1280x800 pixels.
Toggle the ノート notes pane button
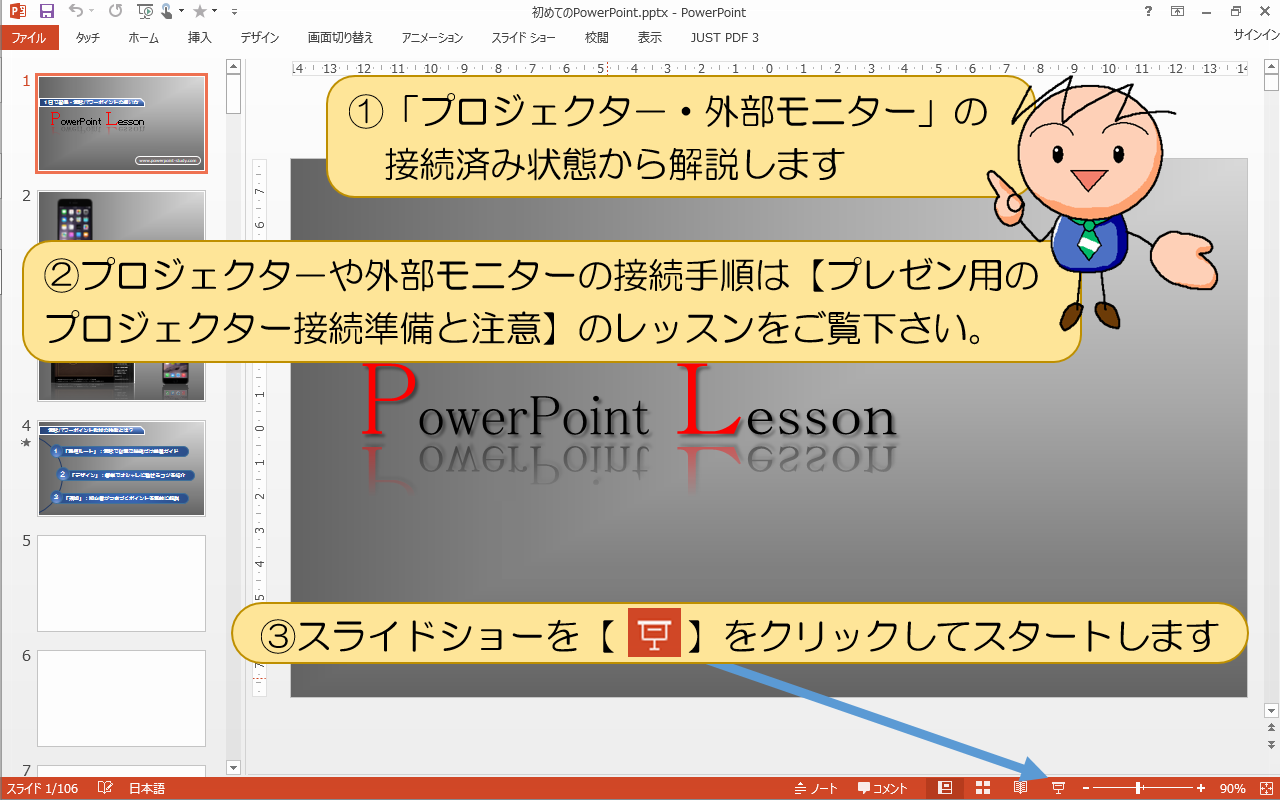click(x=817, y=789)
